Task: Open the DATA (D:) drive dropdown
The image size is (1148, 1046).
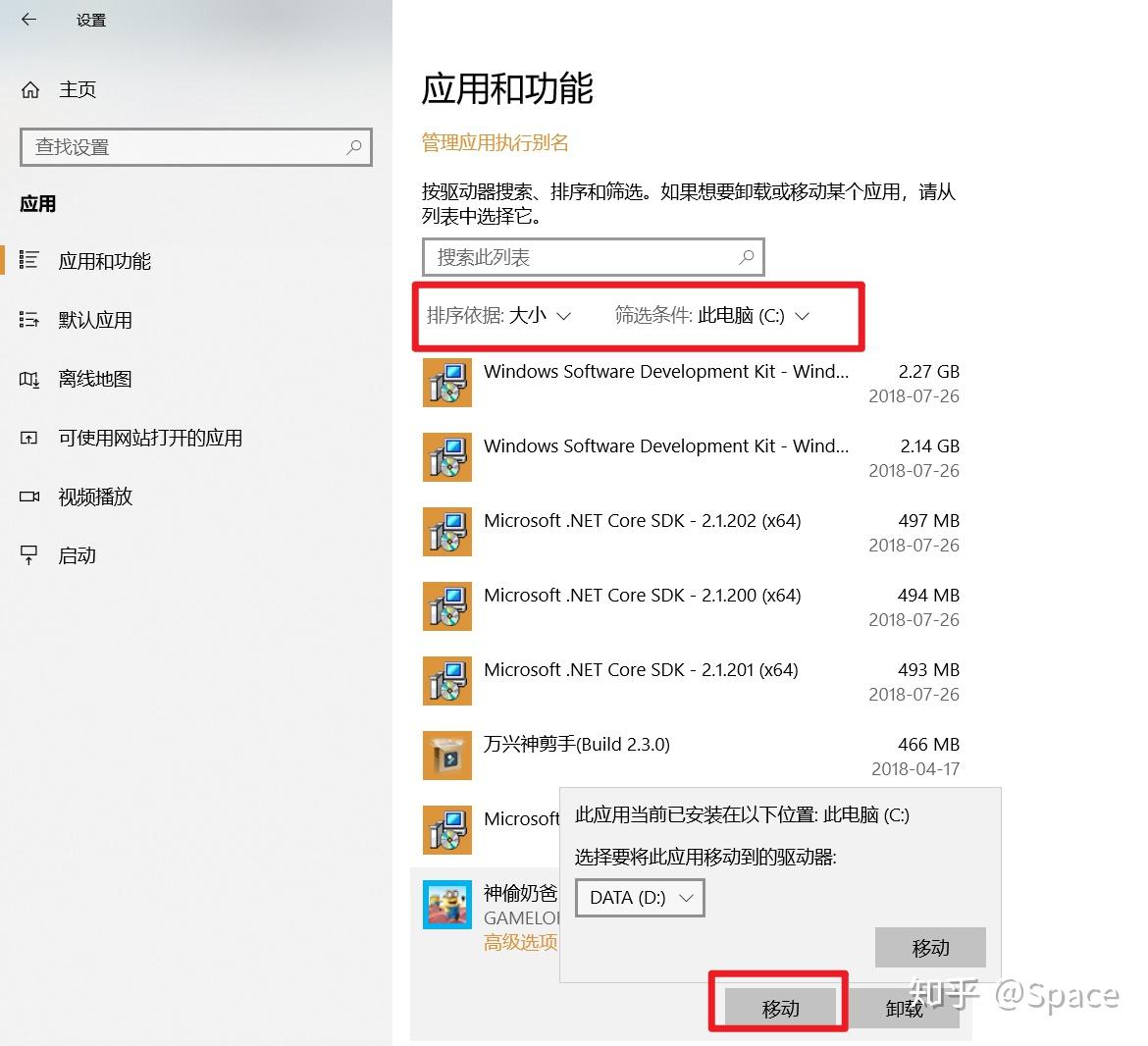Action: tap(640, 898)
